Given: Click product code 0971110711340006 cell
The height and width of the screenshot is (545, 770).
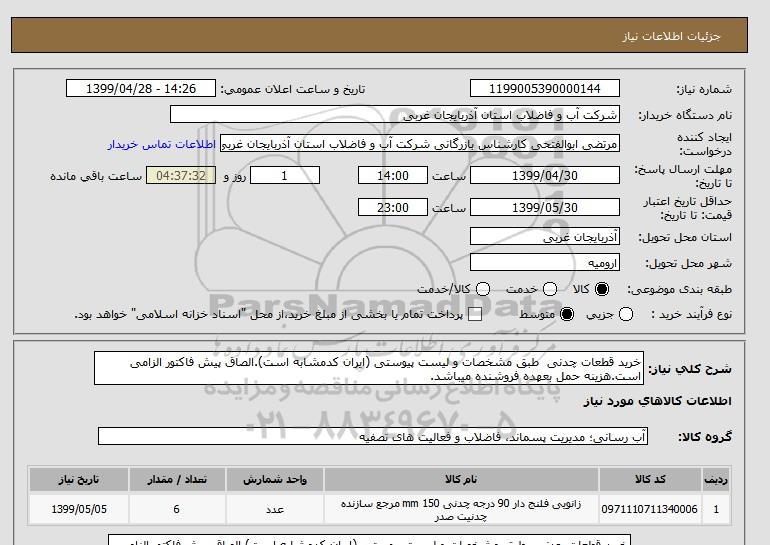Looking at the screenshot, I should click(x=650, y=510).
